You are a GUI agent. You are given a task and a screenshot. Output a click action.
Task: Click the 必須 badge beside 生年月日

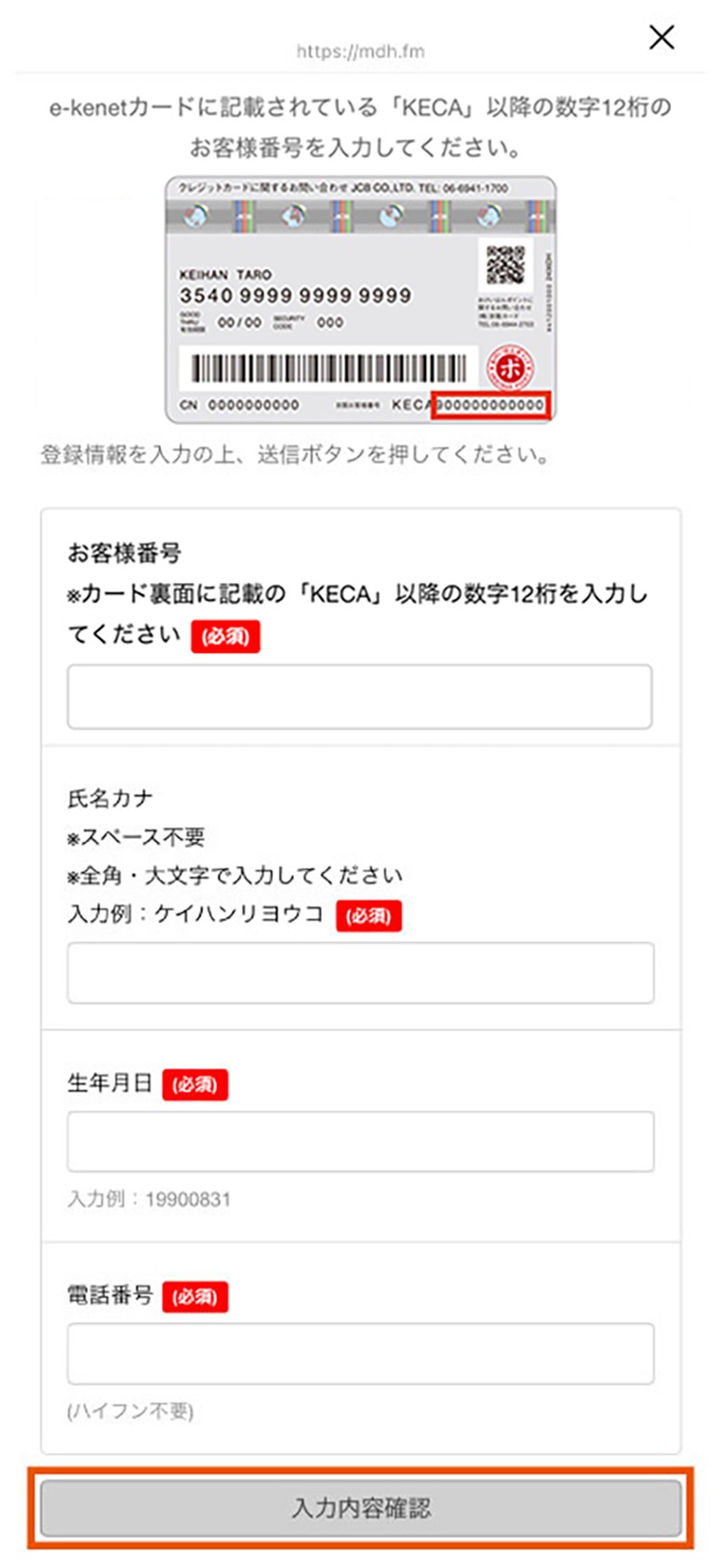pos(196,1084)
